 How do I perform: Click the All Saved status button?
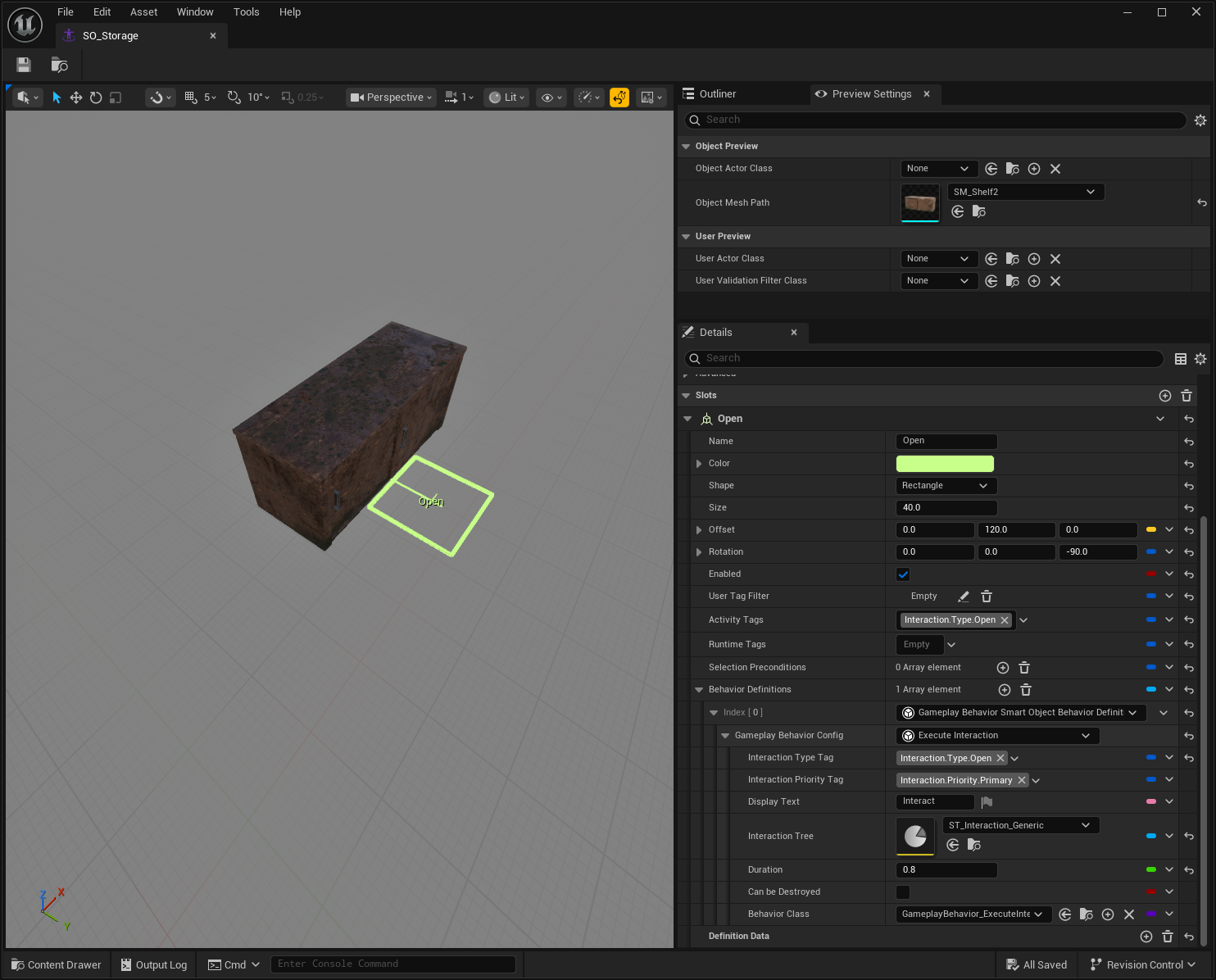(1036, 964)
